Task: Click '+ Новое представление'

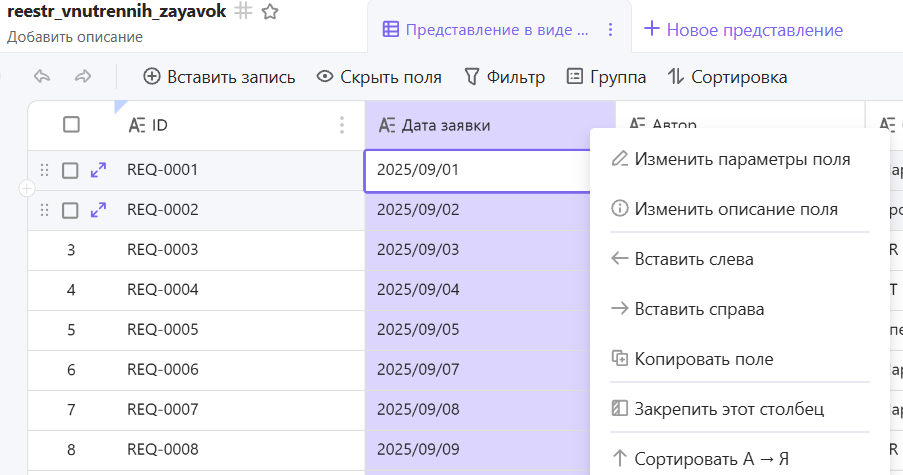Action: [x=743, y=29]
